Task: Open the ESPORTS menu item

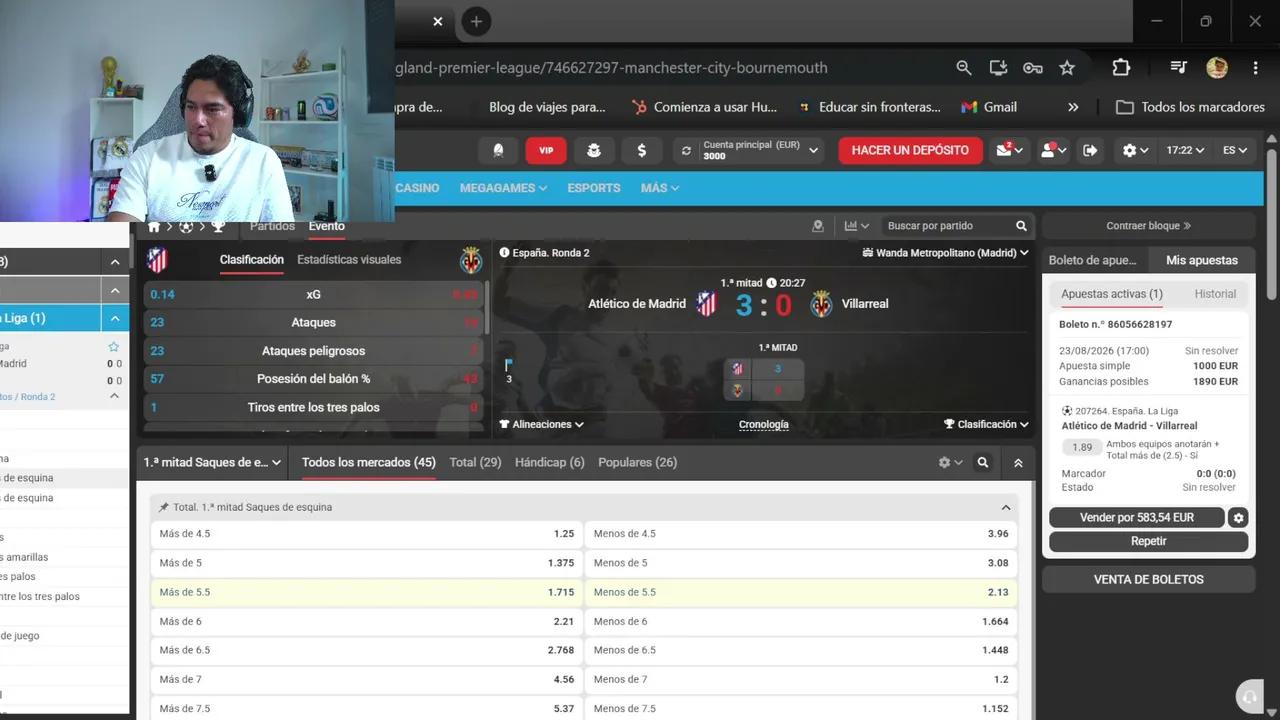Action: (594, 188)
